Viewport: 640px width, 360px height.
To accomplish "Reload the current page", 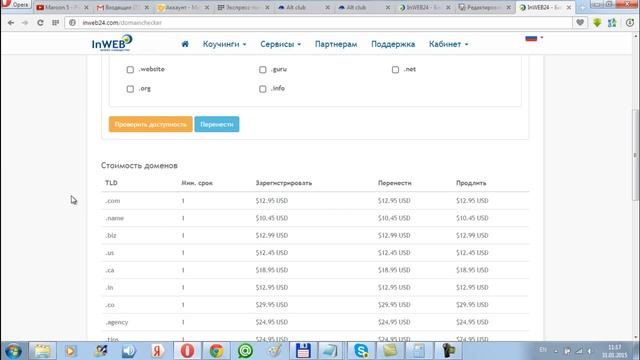I will coord(40,23).
